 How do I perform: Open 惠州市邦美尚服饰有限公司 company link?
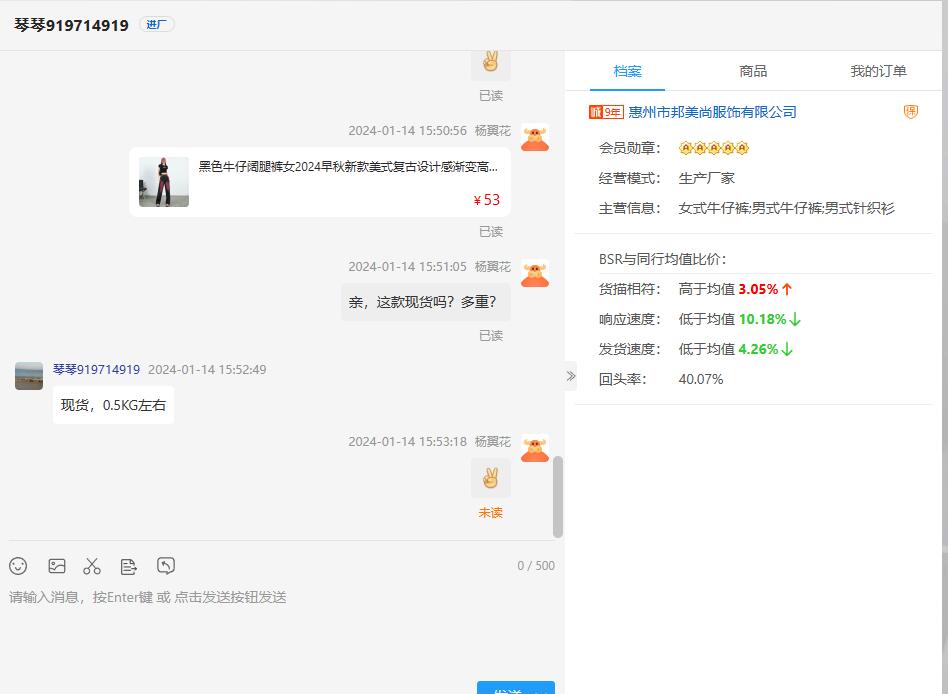[x=712, y=112]
